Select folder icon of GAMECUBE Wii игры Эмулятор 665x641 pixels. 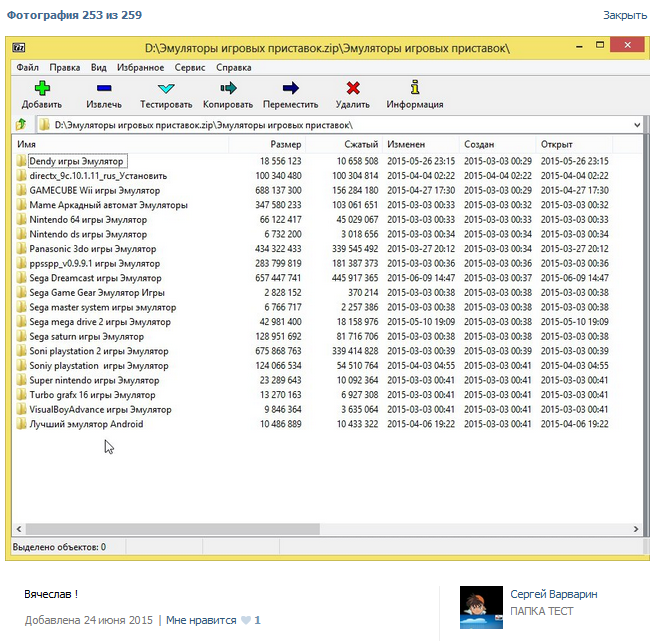(x=21, y=190)
